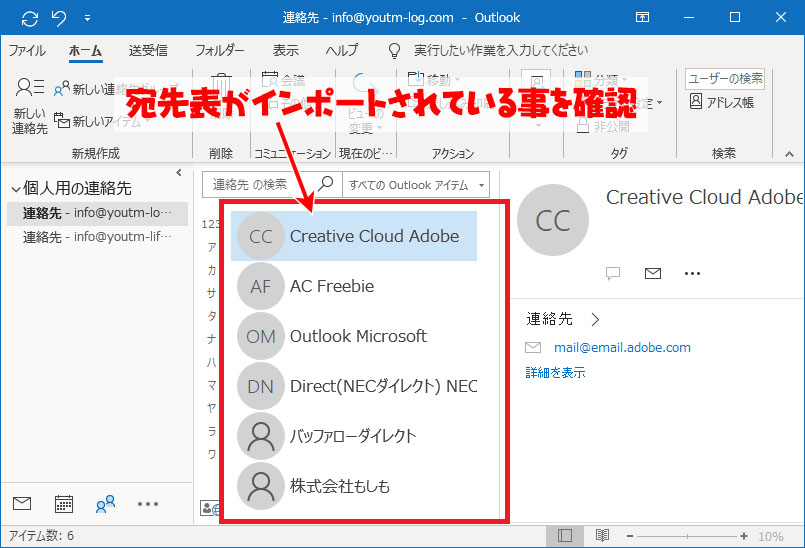The width and height of the screenshot is (805, 548).
Task: Open the contact card more options ellipsis
Action: 692,273
